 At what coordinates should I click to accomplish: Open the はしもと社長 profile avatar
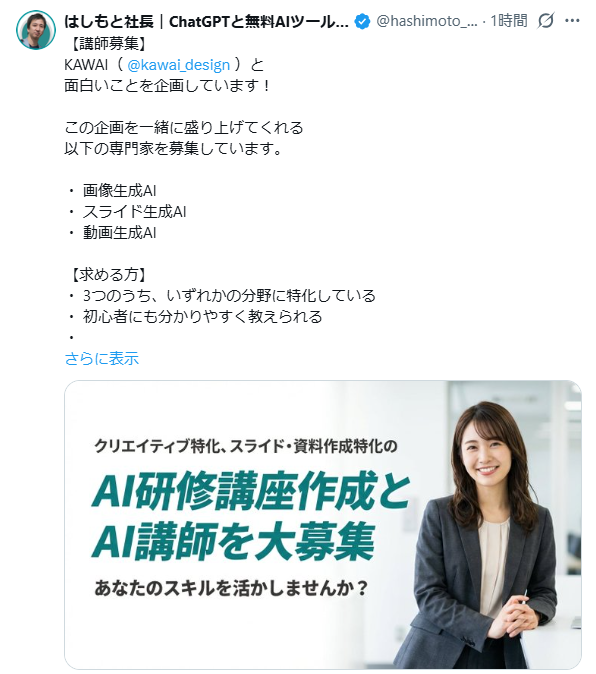(36, 30)
